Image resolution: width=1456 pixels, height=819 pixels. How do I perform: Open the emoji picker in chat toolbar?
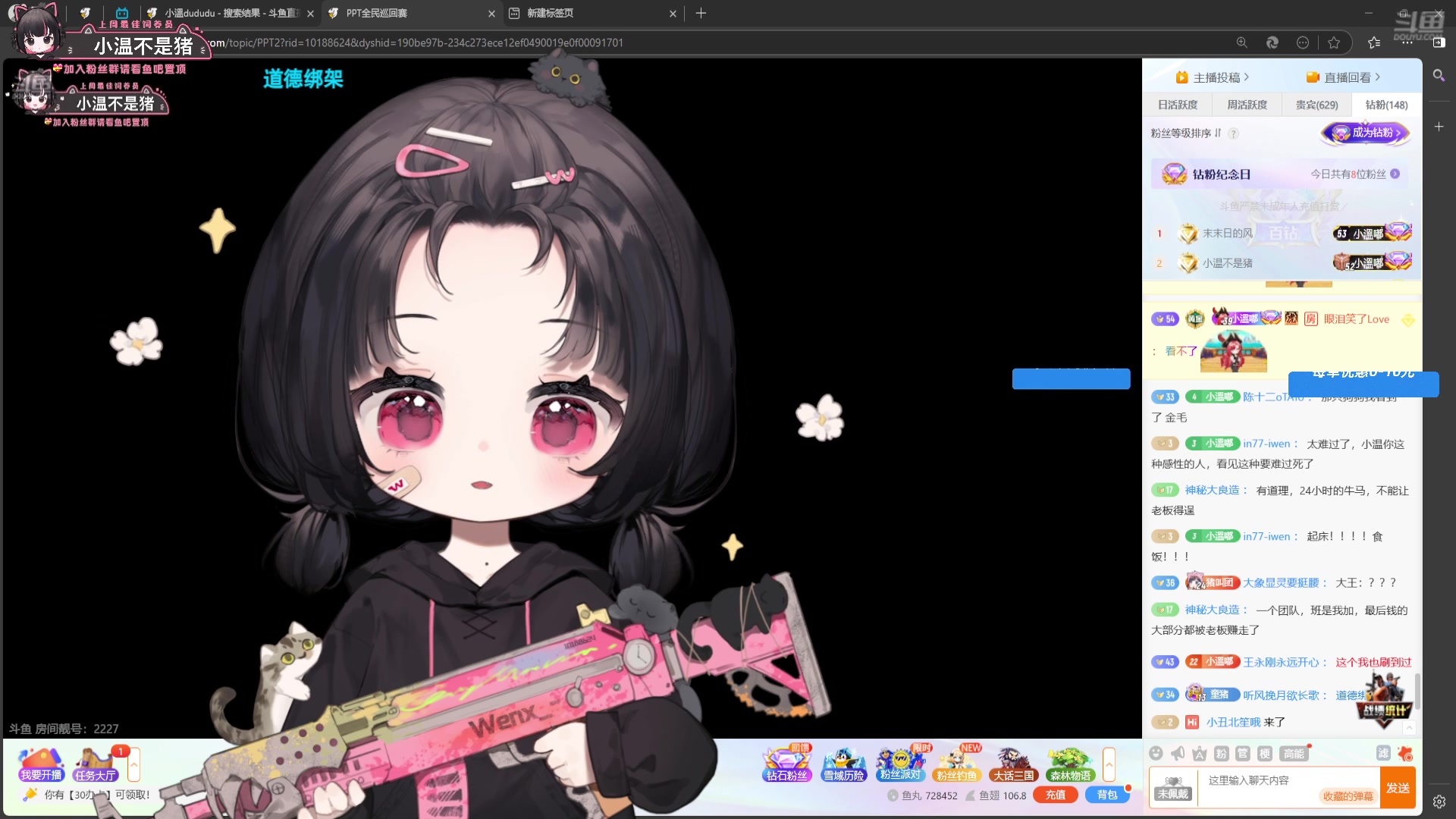point(1156,753)
